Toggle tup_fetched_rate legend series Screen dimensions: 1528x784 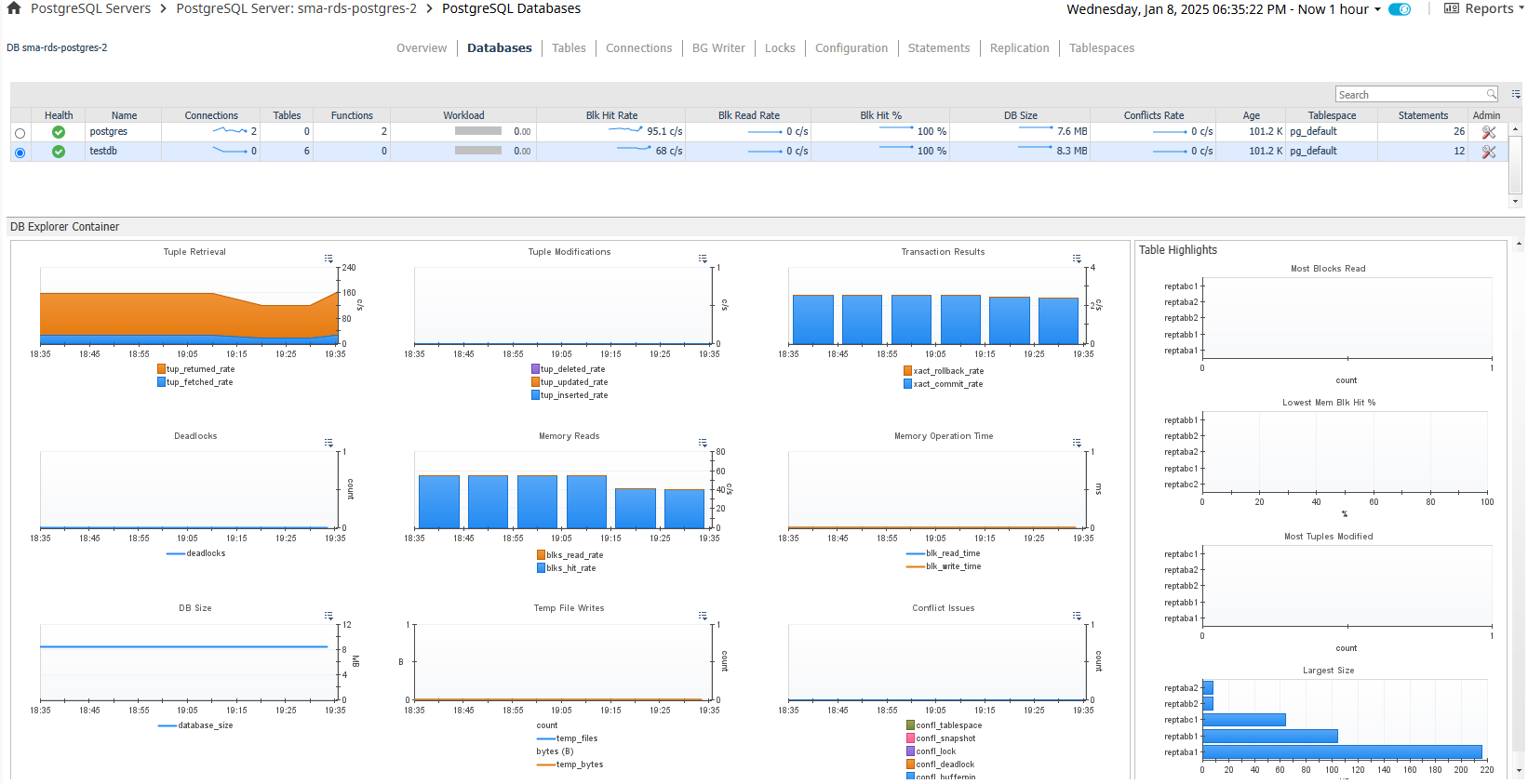[x=194, y=382]
